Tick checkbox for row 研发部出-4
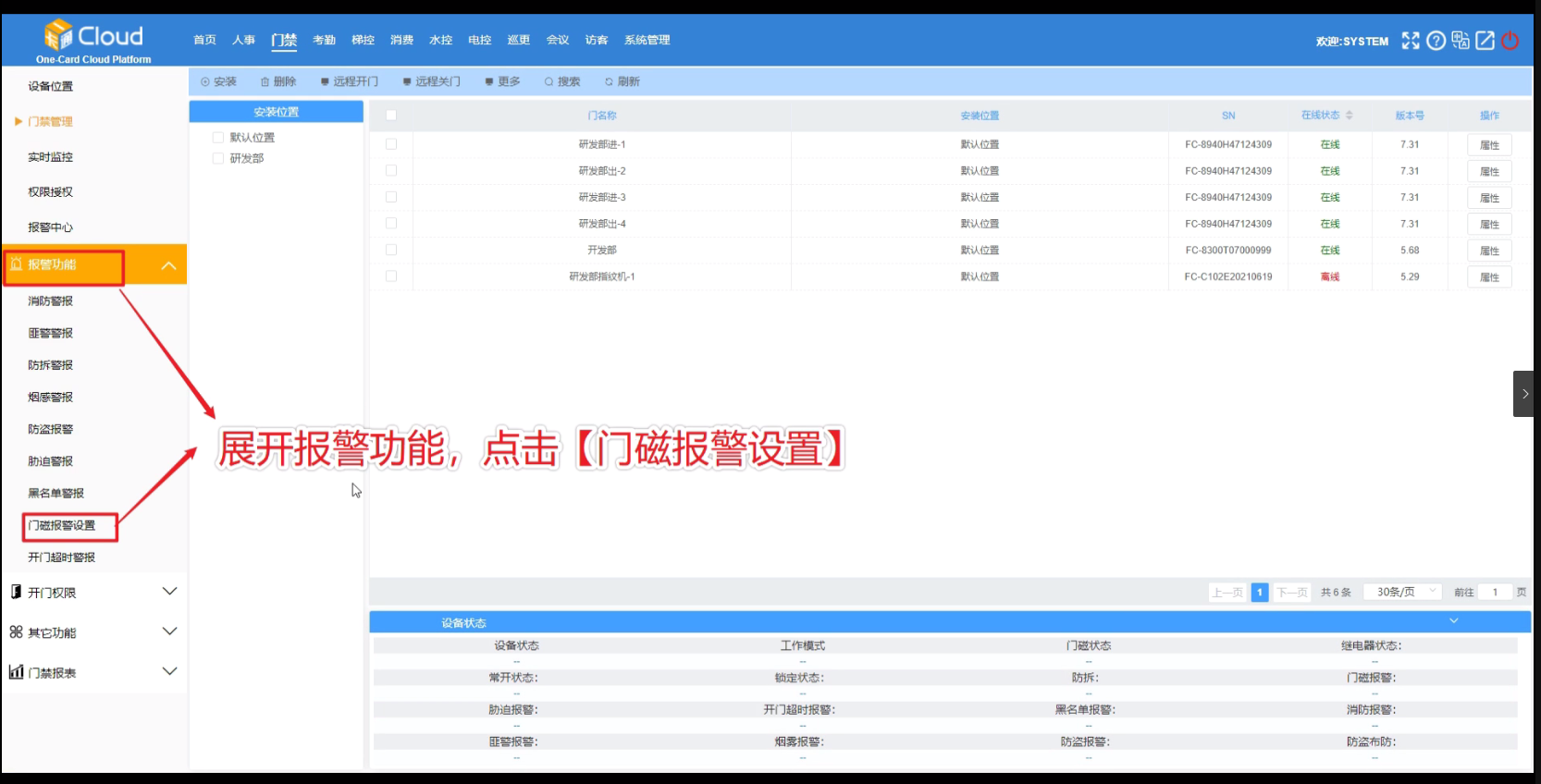 tap(391, 224)
